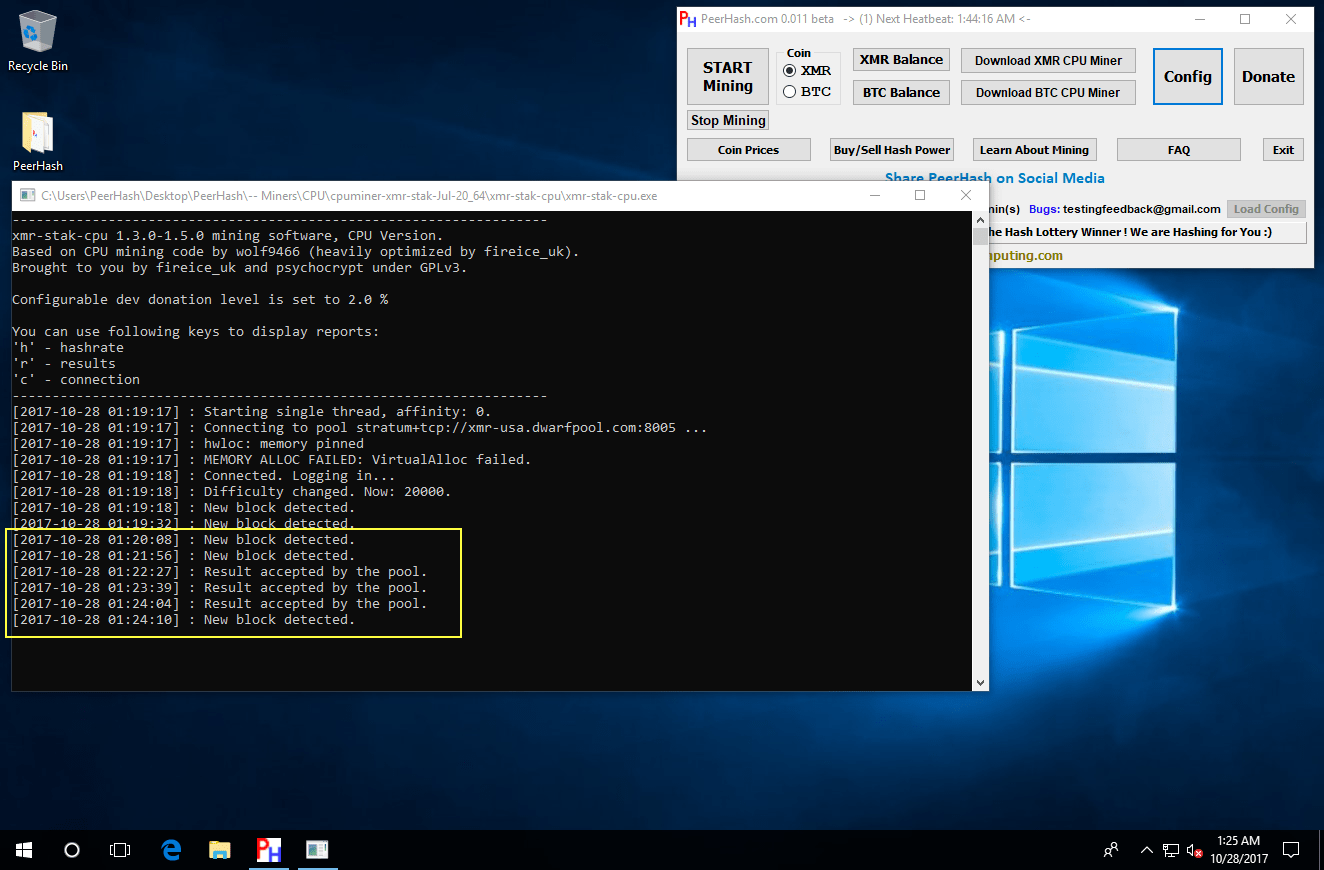Viewport: 1324px width, 870px height.
Task: Close the xmr-stak-cpu console window
Action: click(966, 195)
